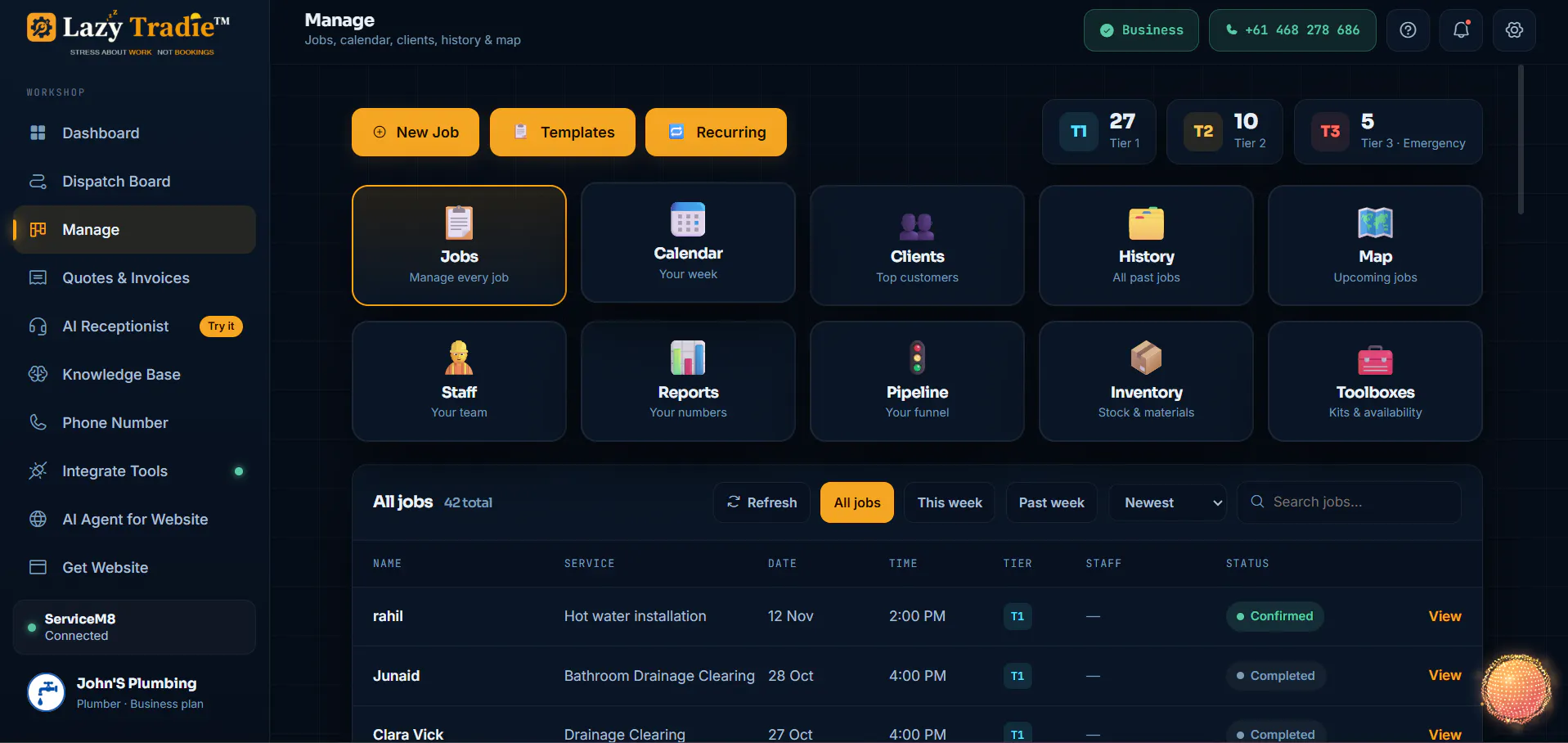The image size is (1568, 743).
Task: Open AI Receptionist in sidebar
Action: click(134, 326)
